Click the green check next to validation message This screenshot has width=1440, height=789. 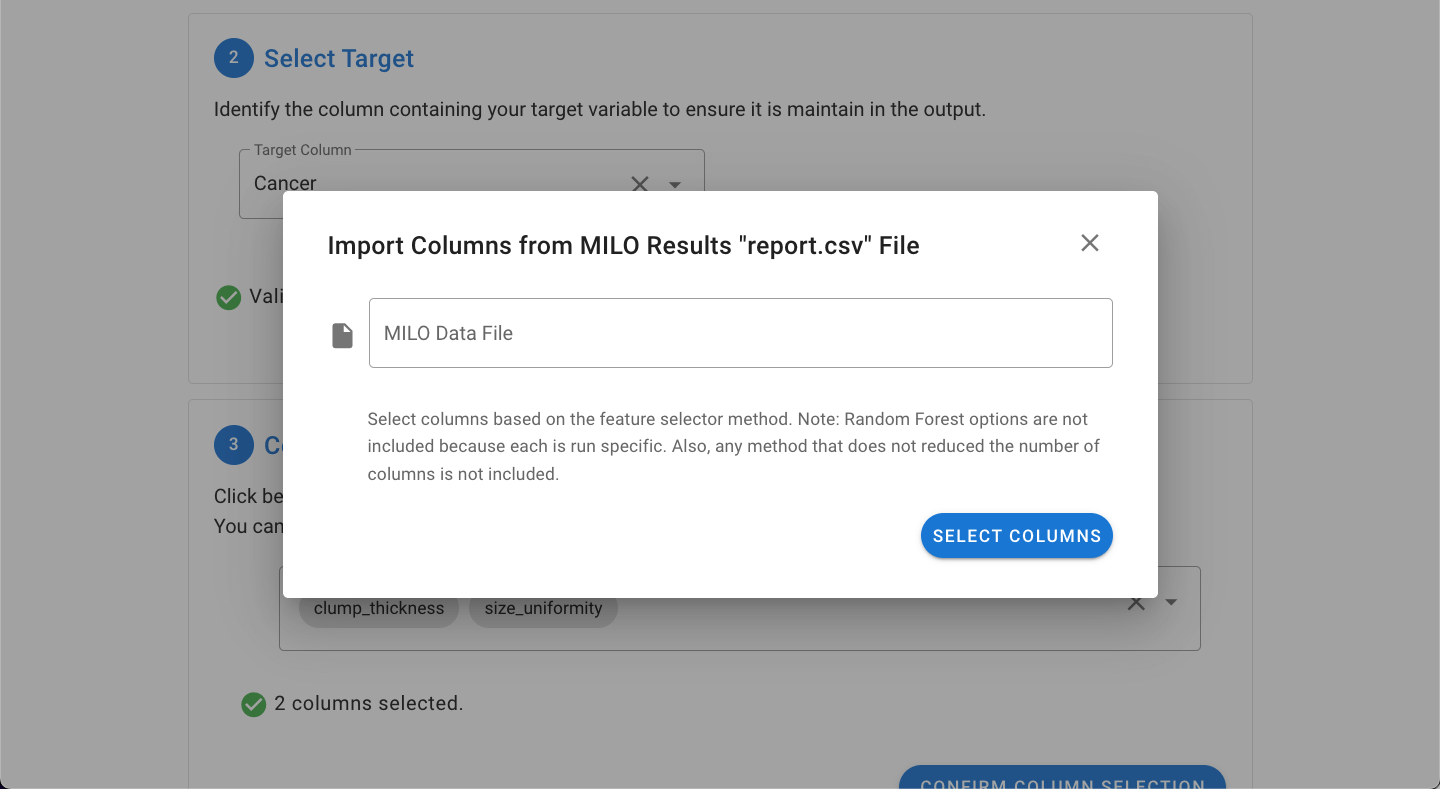tap(229, 297)
